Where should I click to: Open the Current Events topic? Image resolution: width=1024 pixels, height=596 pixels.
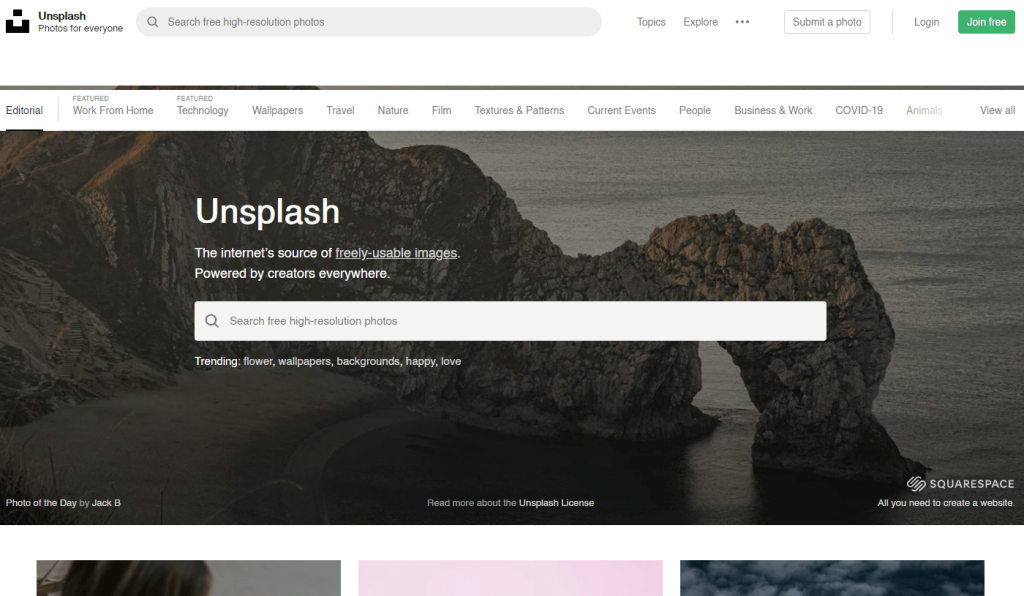[x=621, y=110]
